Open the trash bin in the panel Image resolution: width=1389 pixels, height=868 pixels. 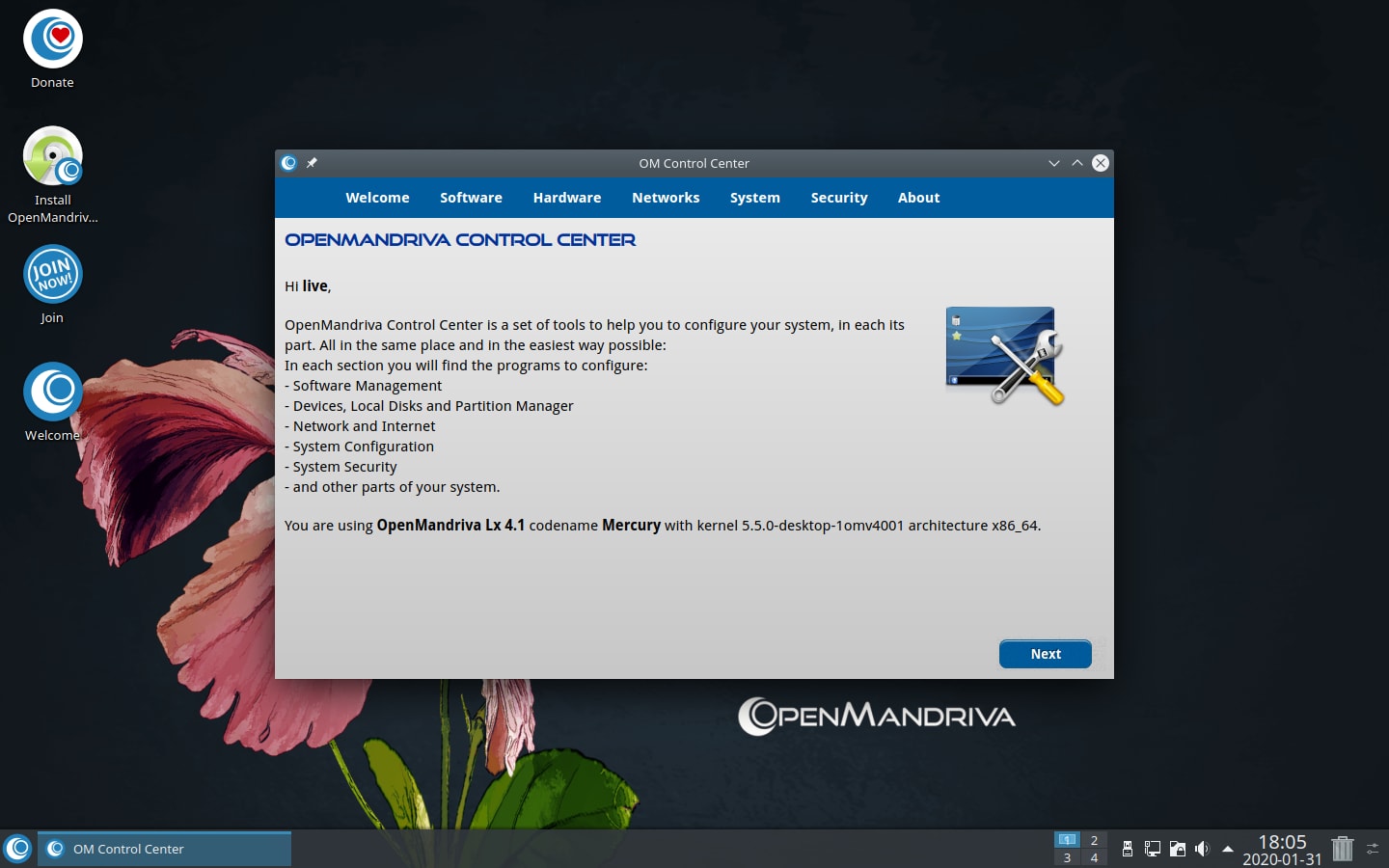tap(1342, 849)
